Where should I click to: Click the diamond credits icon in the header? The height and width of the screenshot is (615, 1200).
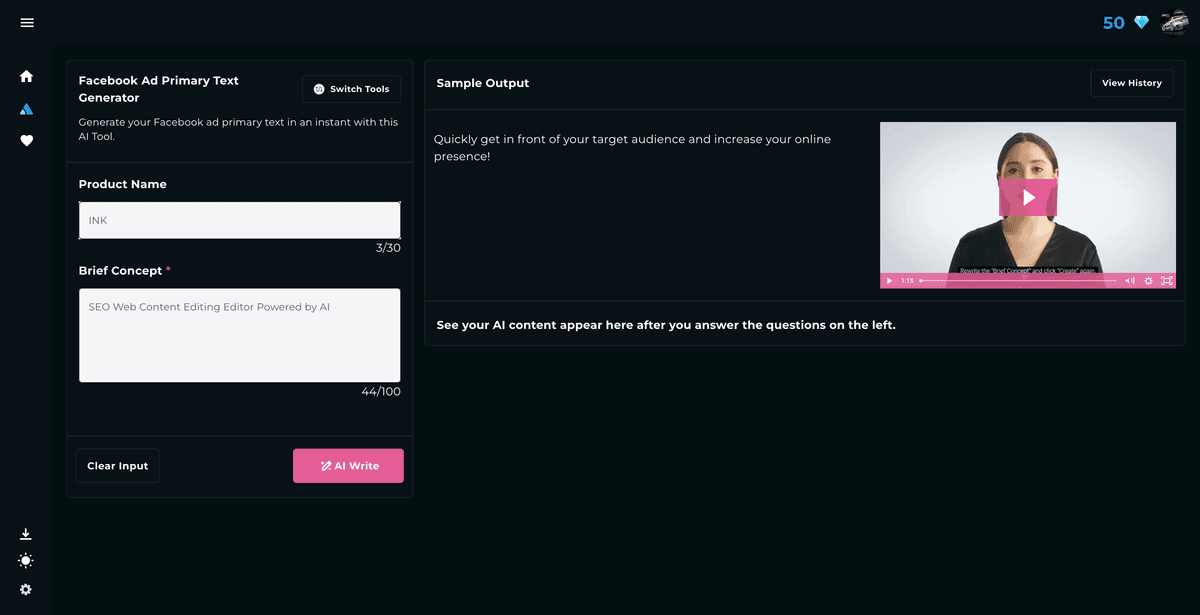[x=1140, y=22]
